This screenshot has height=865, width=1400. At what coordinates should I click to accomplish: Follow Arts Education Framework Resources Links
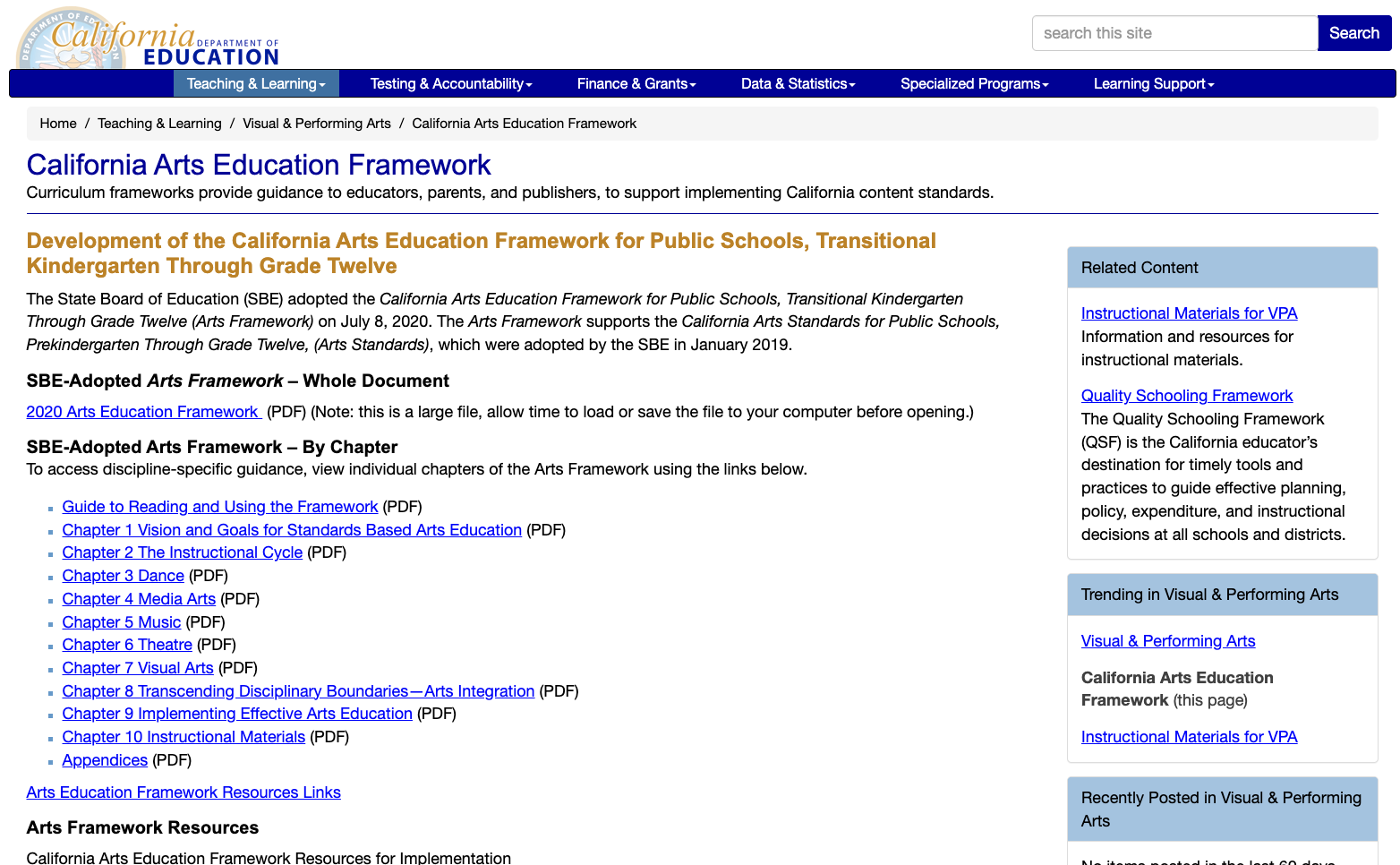click(184, 792)
